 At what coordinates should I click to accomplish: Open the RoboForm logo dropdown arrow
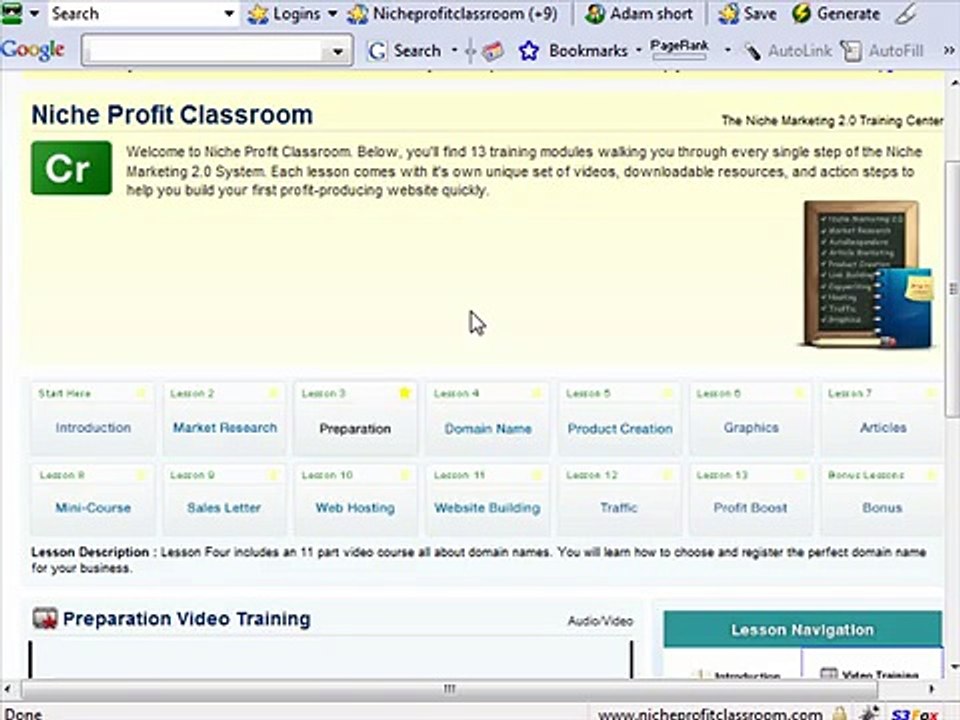click(35, 13)
